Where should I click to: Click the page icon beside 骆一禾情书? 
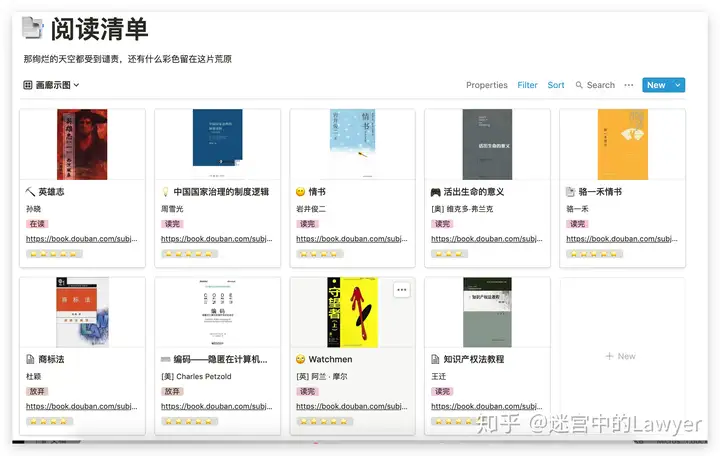click(x=570, y=191)
